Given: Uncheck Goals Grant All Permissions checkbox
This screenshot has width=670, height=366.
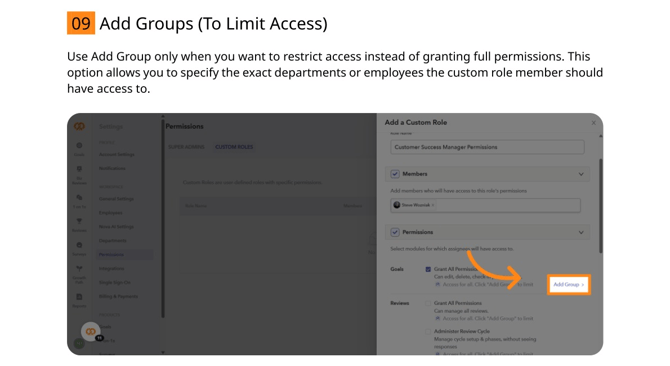Looking at the screenshot, I should [x=428, y=269].
